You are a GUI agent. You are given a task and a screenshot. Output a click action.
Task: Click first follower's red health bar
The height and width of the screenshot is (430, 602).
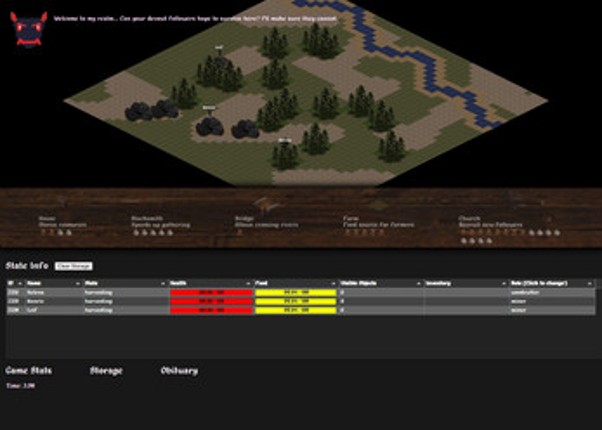[x=210, y=293]
